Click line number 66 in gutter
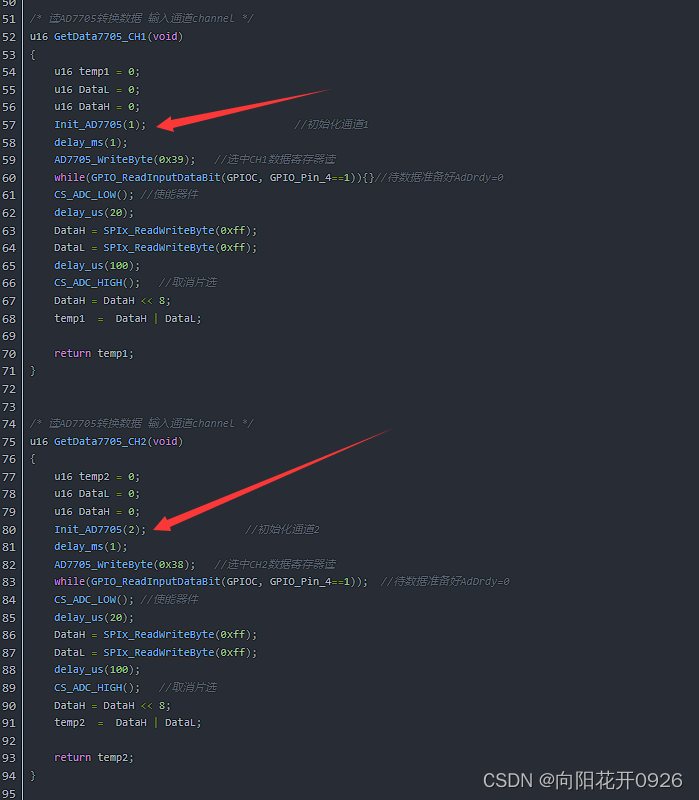 9,283
